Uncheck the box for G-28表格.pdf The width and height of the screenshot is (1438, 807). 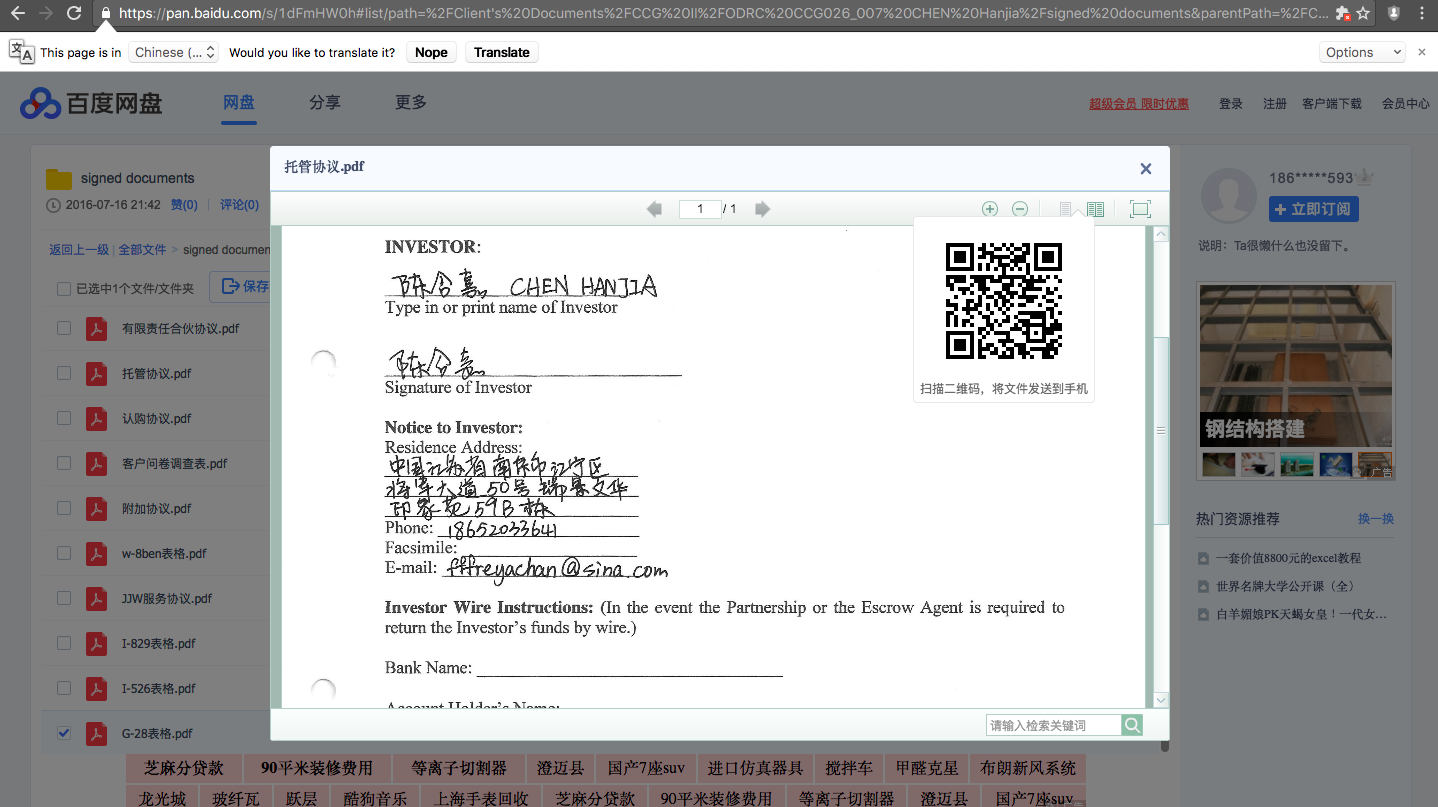(x=64, y=733)
